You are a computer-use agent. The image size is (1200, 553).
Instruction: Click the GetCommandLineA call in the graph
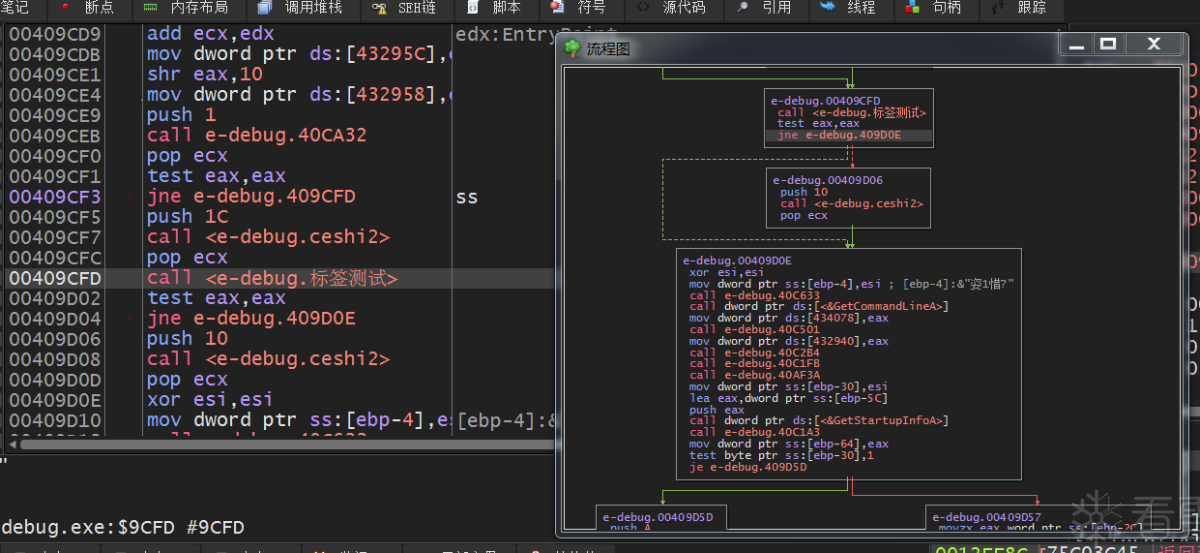[818, 307]
